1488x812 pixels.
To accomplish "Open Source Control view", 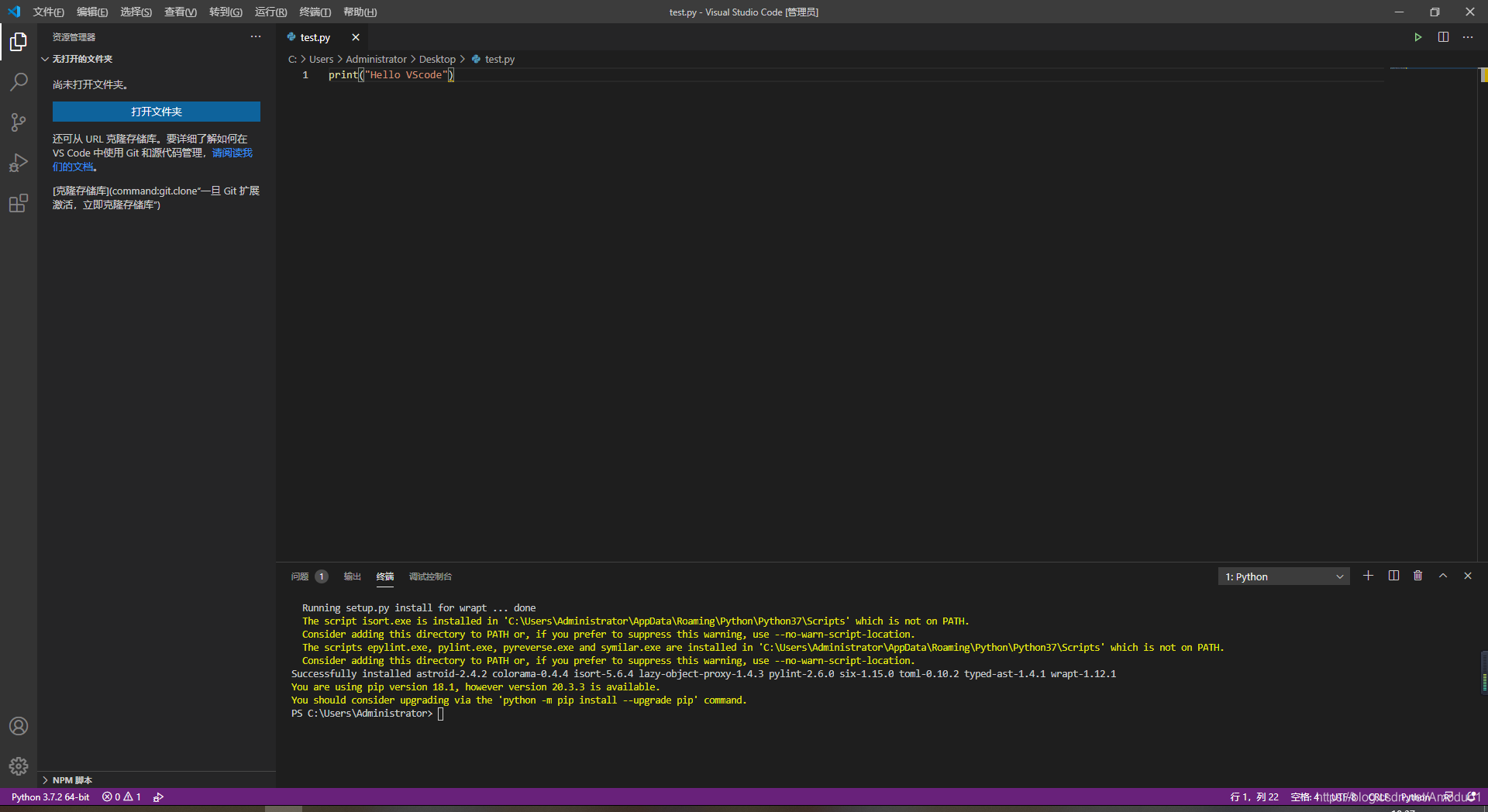I will [18, 122].
